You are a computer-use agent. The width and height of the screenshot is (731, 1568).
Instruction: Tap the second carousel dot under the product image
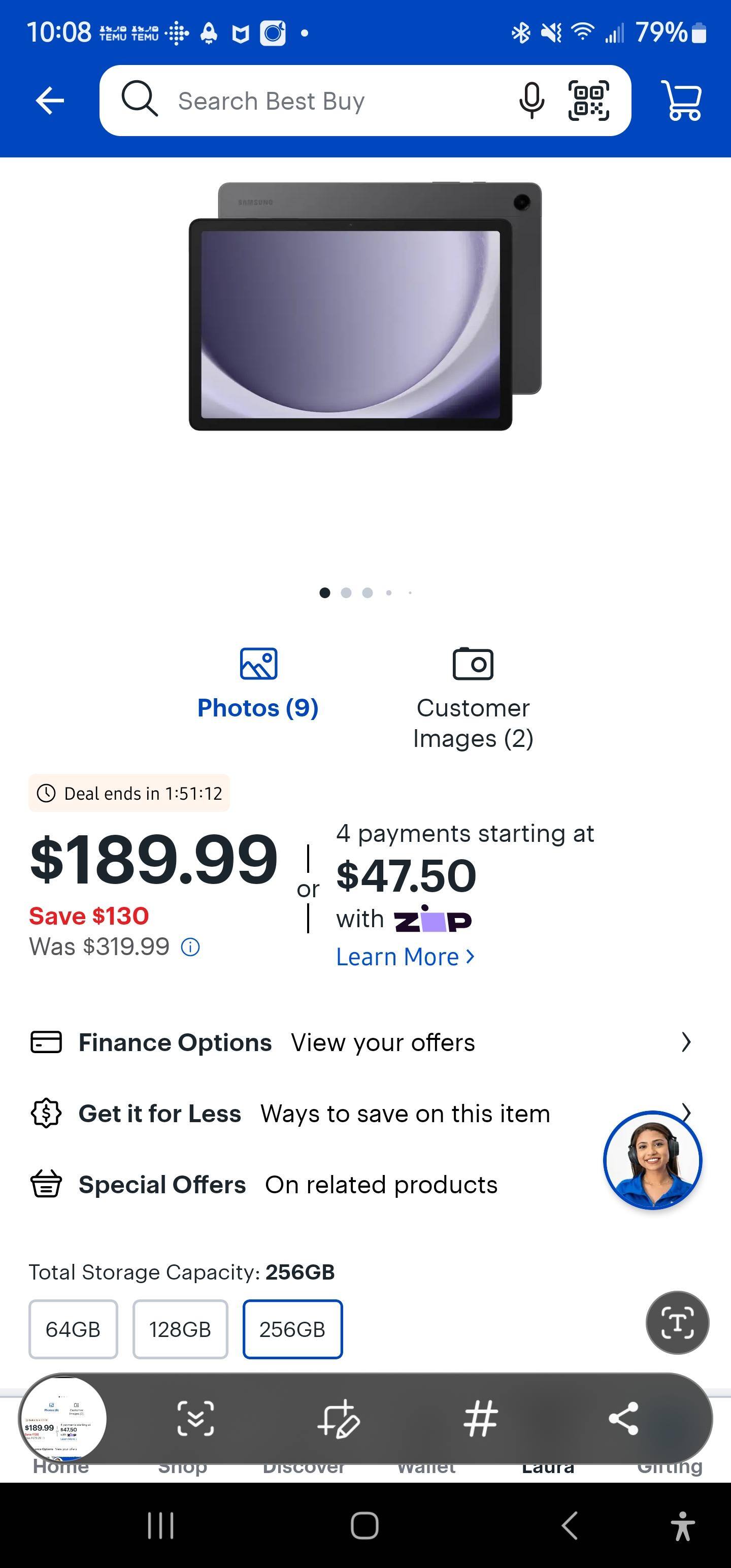pyautogui.click(x=346, y=592)
